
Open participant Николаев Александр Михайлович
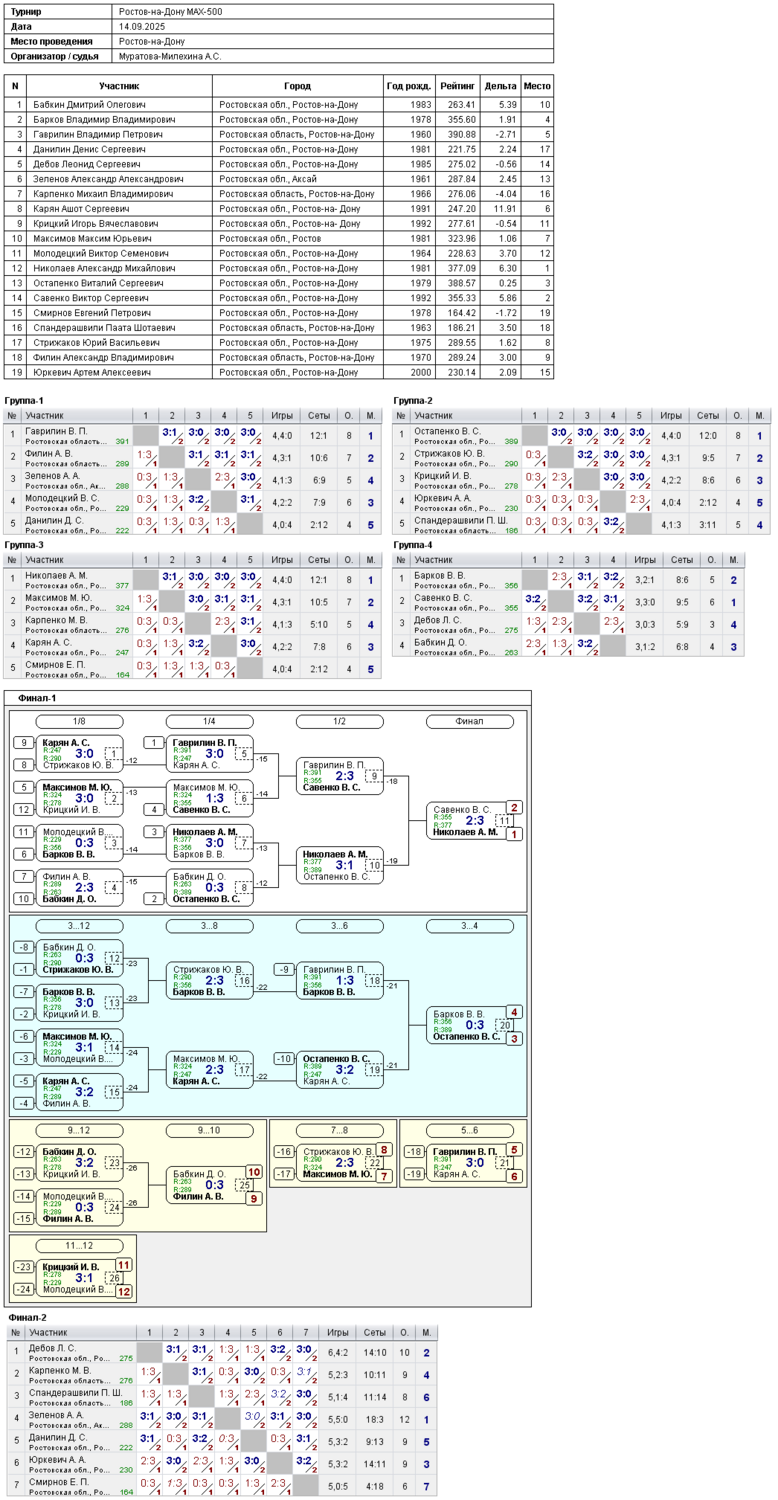[x=89, y=268]
